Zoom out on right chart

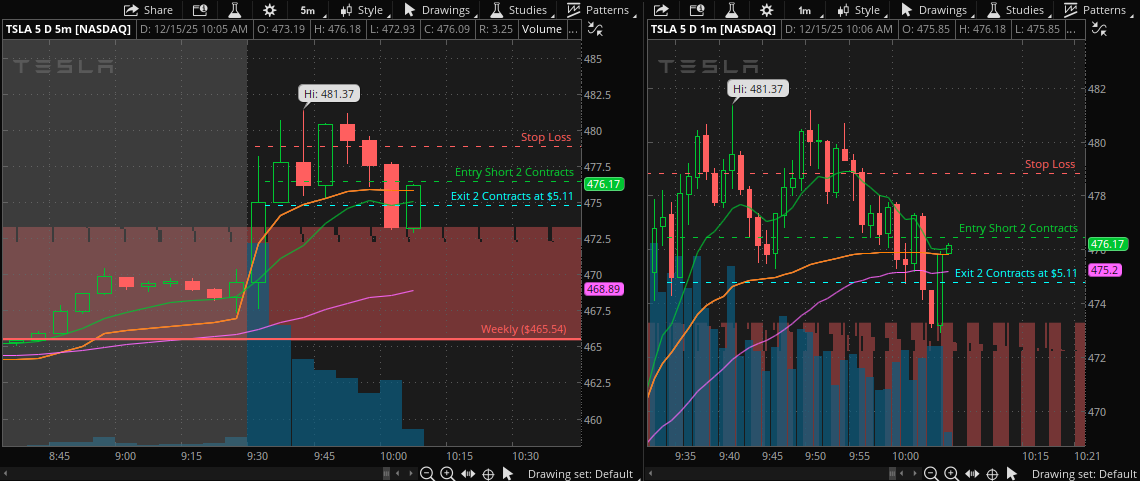pyautogui.click(x=931, y=474)
